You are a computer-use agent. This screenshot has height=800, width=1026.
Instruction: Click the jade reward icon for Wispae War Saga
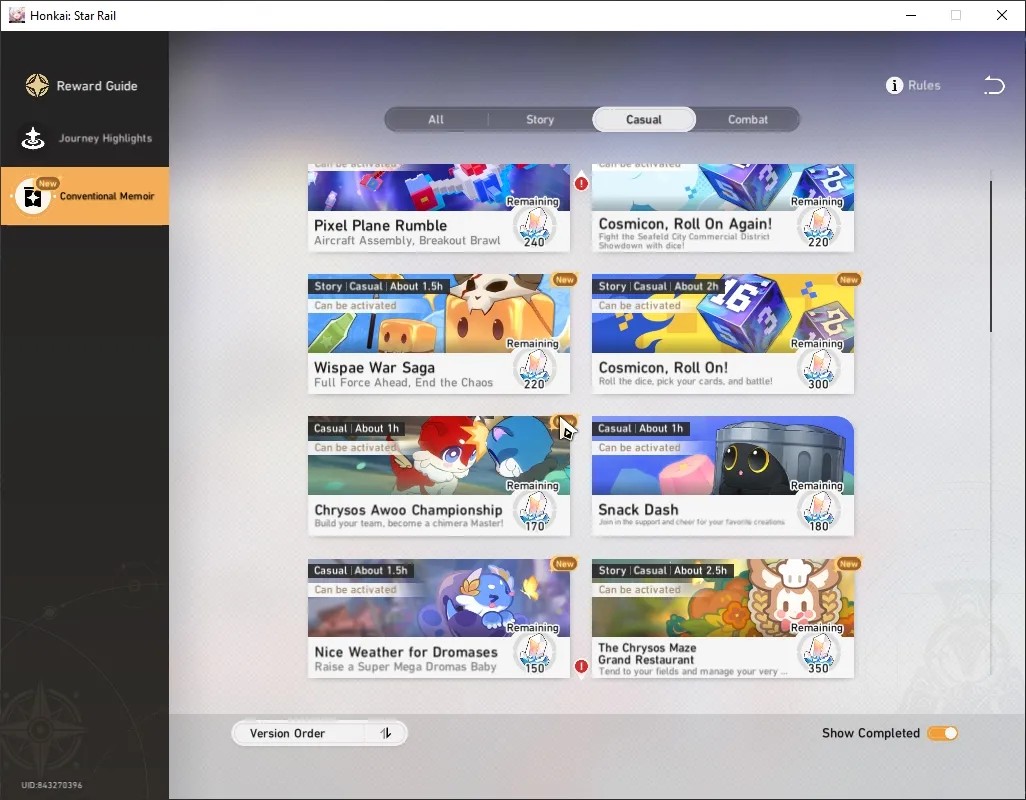tap(535, 369)
